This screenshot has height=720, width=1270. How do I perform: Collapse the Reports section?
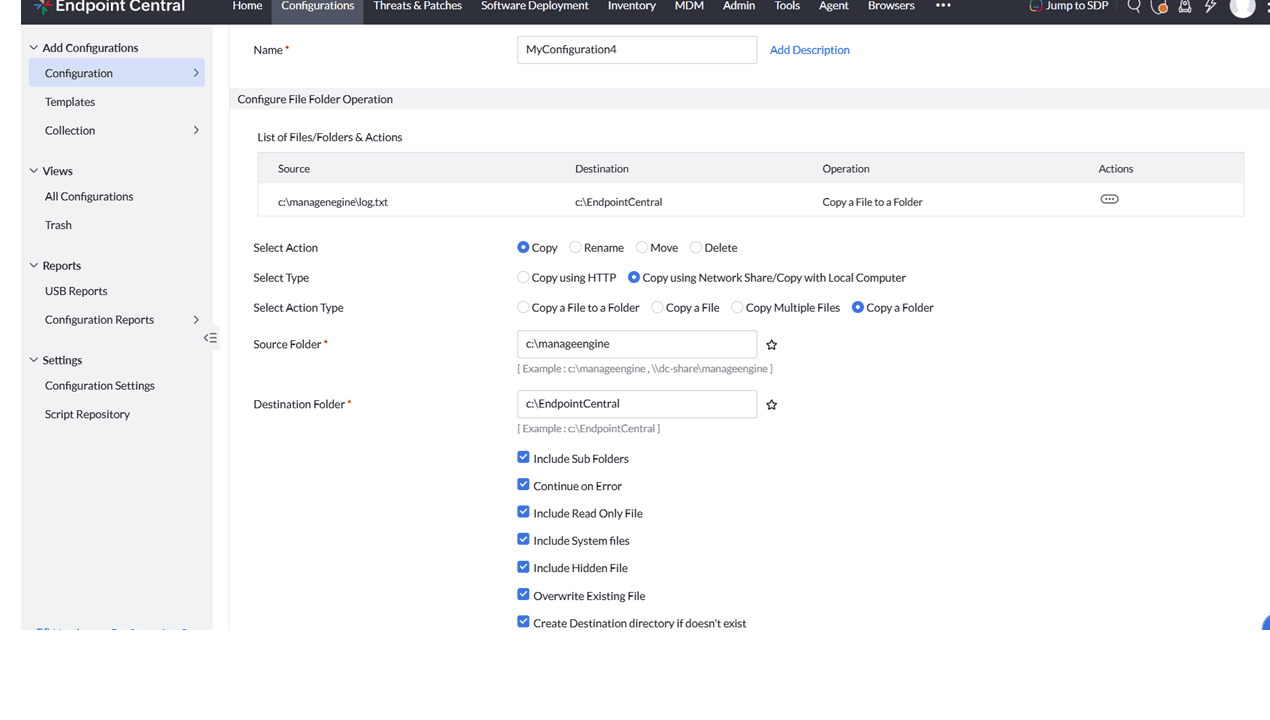click(x=34, y=265)
